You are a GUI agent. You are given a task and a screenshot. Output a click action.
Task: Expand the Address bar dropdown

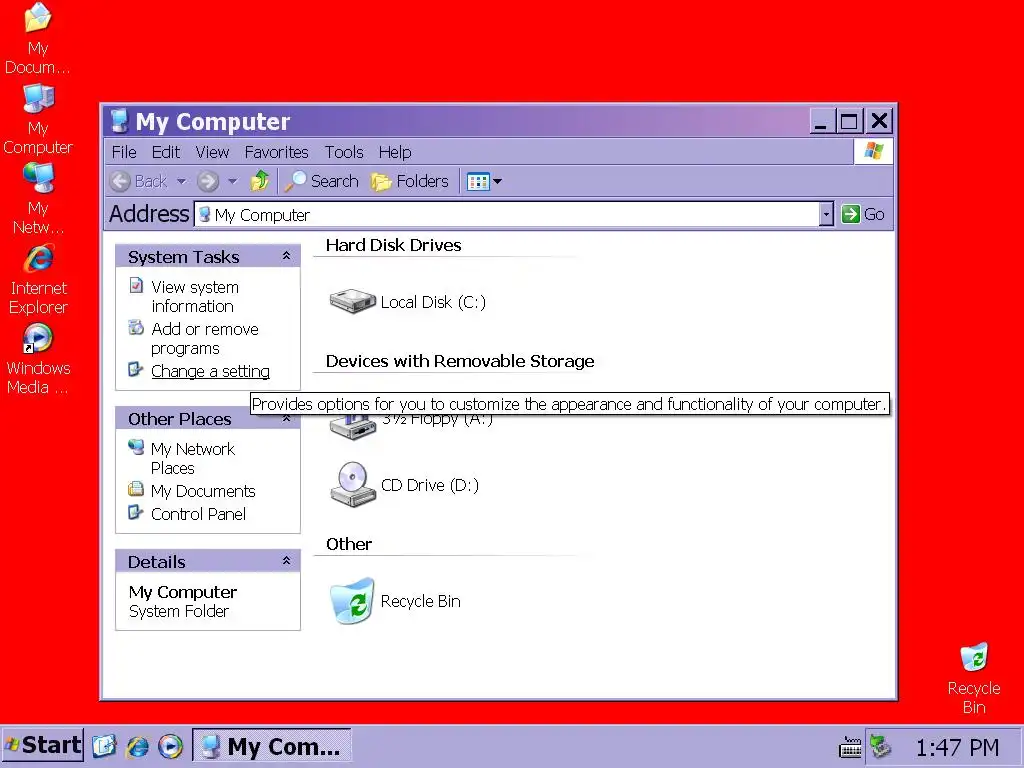[x=826, y=214]
